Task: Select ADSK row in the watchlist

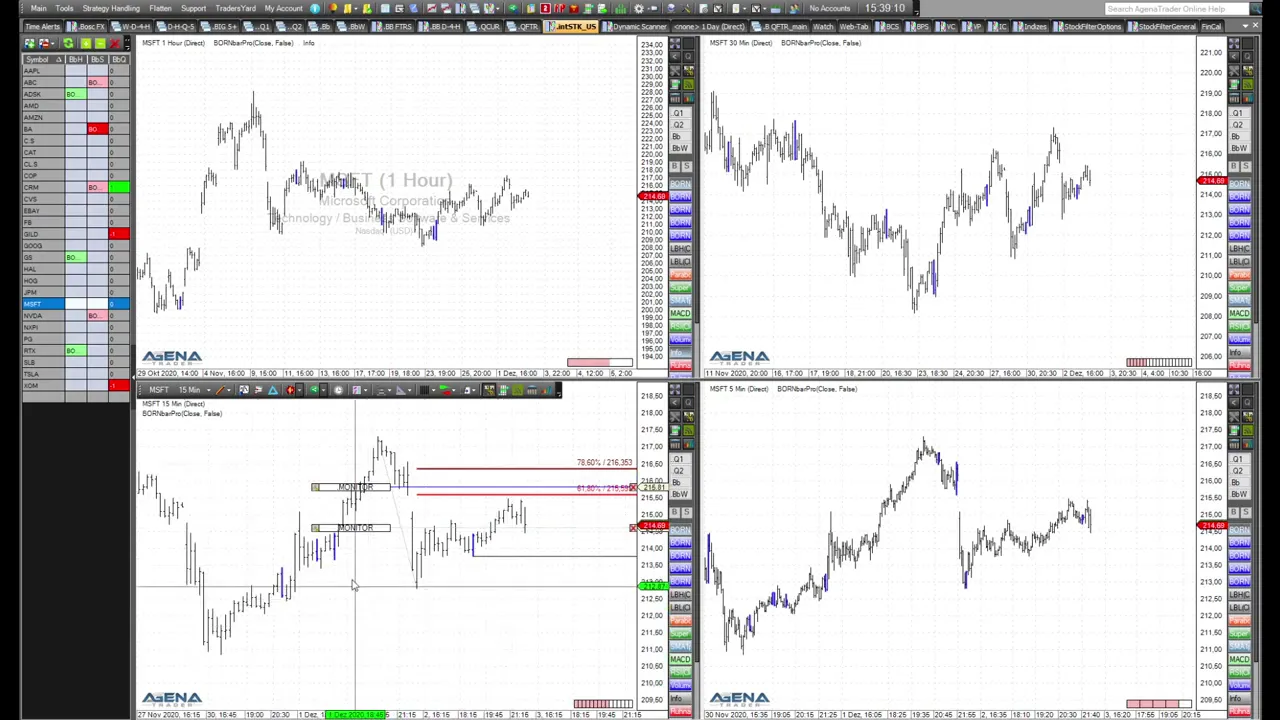Action: 75,94
